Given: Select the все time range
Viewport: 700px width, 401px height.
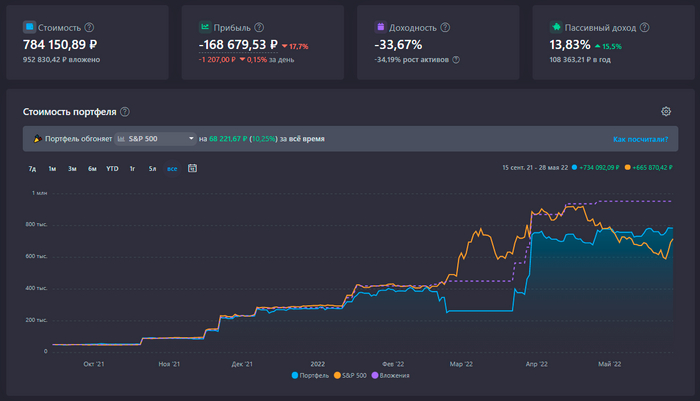Looking at the screenshot, I should (172, 168).
